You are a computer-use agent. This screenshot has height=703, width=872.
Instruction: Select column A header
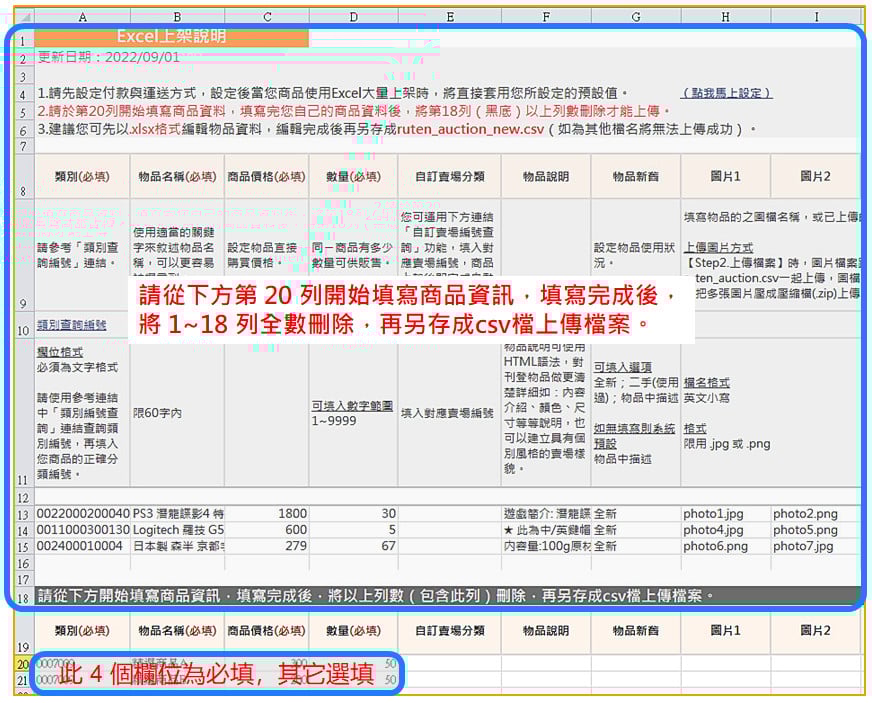click(82, 17)
